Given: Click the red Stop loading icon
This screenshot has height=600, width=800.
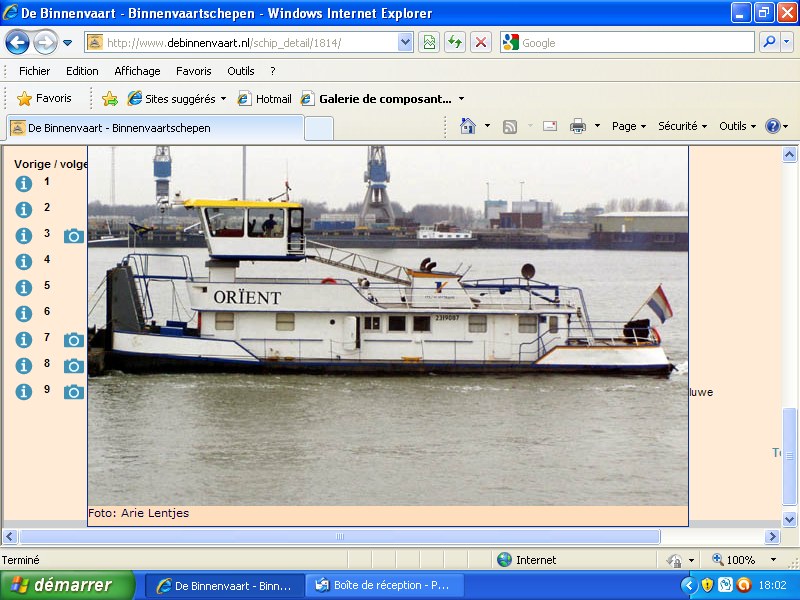Looking at the screenshot, I should 481,42.
